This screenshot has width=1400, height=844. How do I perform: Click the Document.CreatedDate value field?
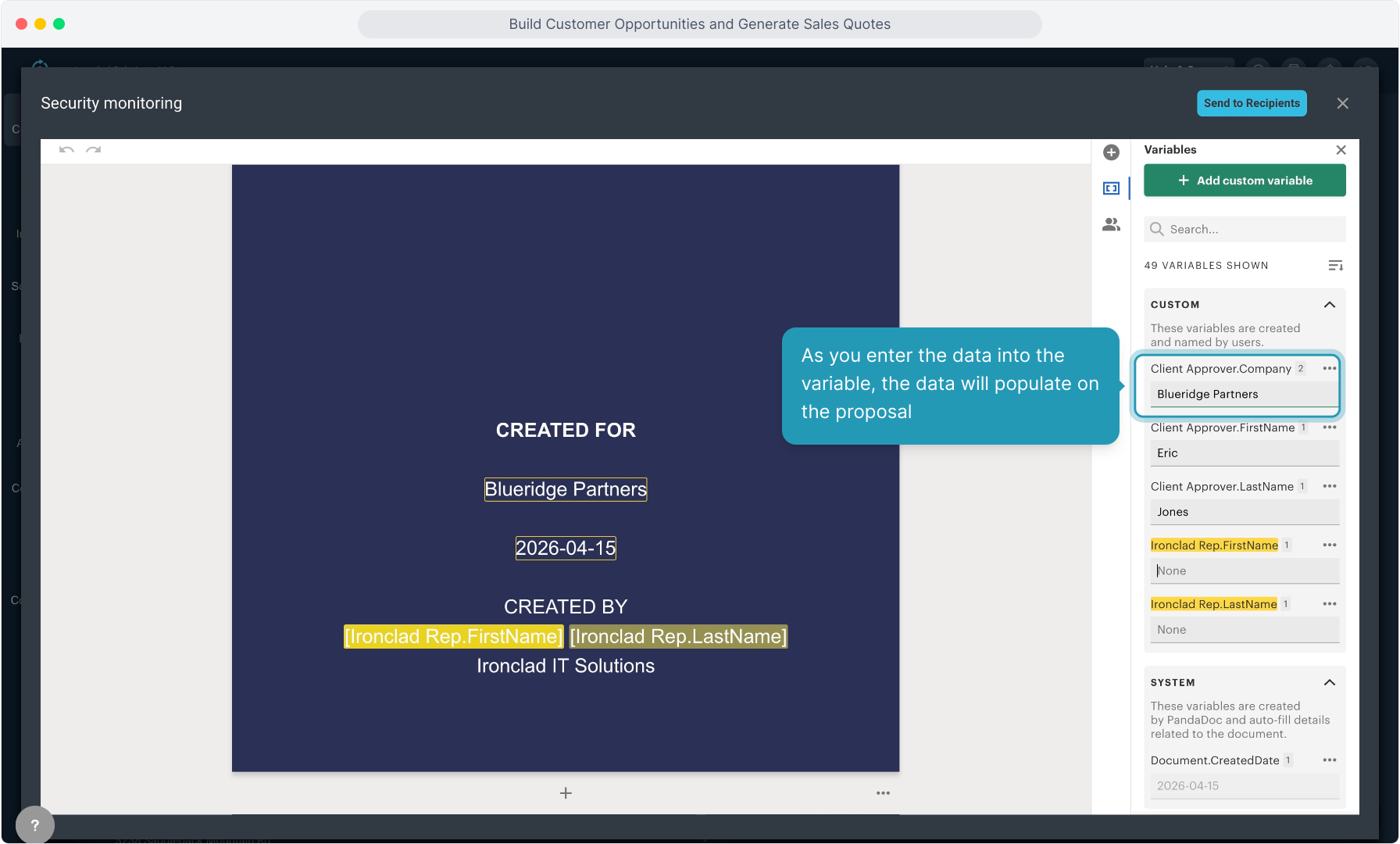tap(1245, 786)
